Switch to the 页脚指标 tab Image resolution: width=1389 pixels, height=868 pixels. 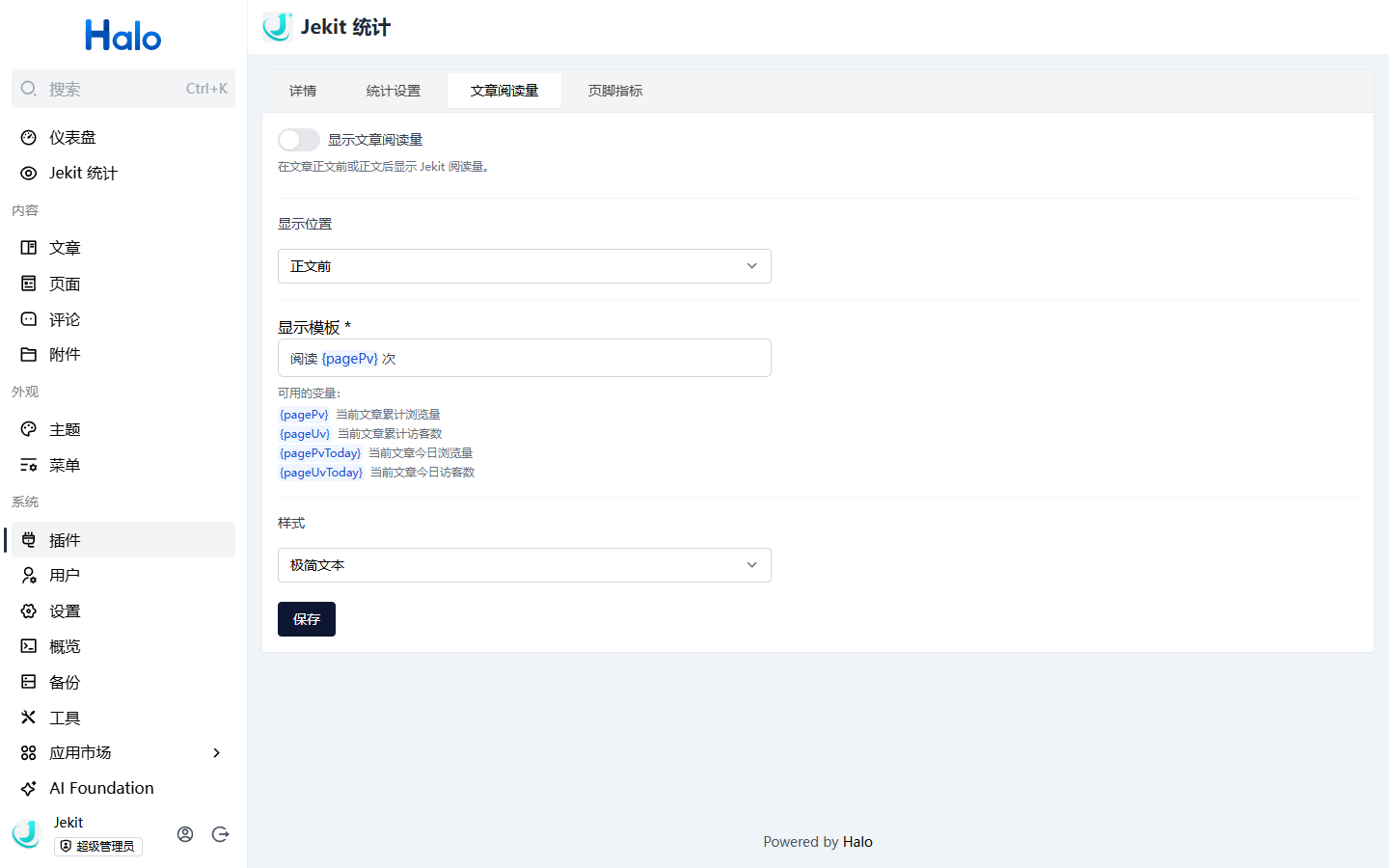(615, 91)
